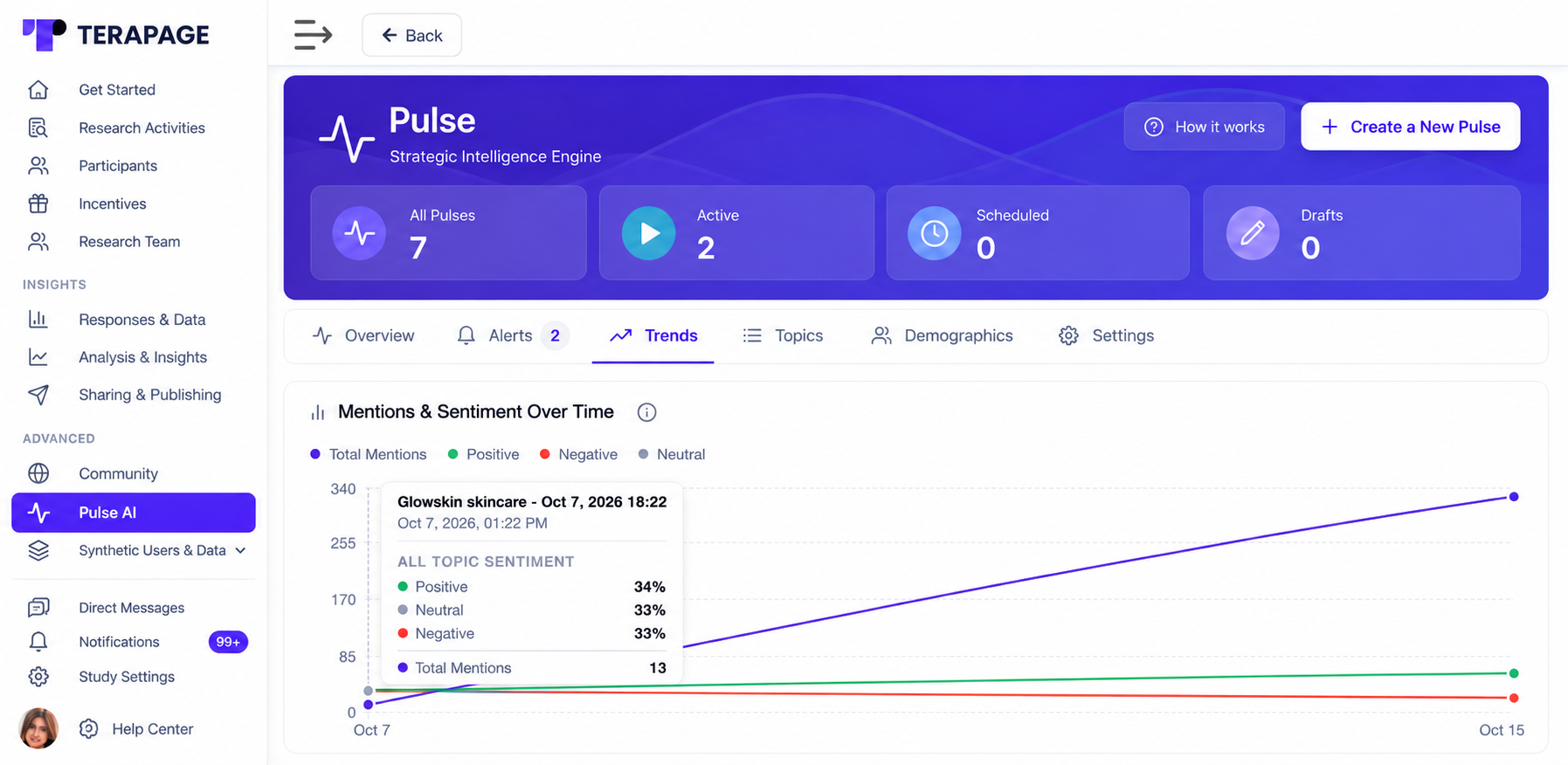Open the Overview tab

tap(363, 335)
